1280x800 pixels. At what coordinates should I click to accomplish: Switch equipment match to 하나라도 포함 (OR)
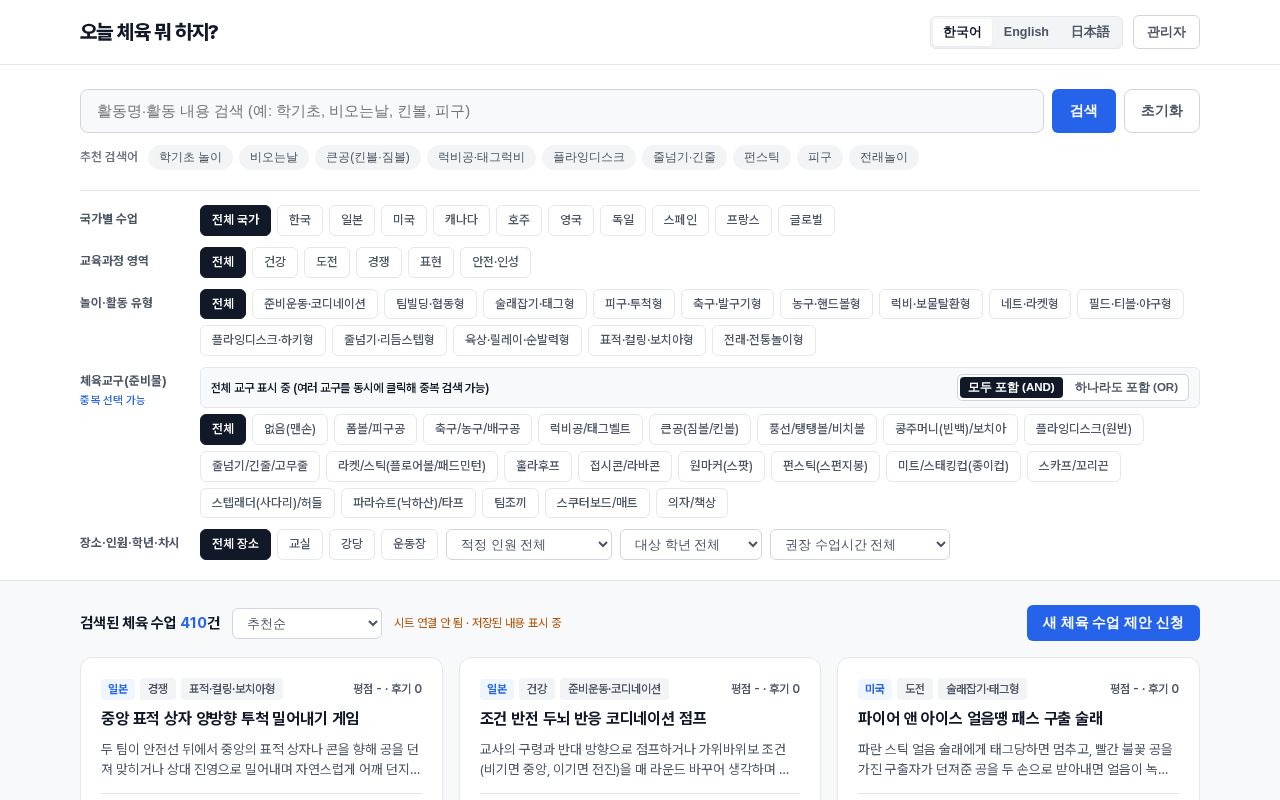(x=1126, y=387)
